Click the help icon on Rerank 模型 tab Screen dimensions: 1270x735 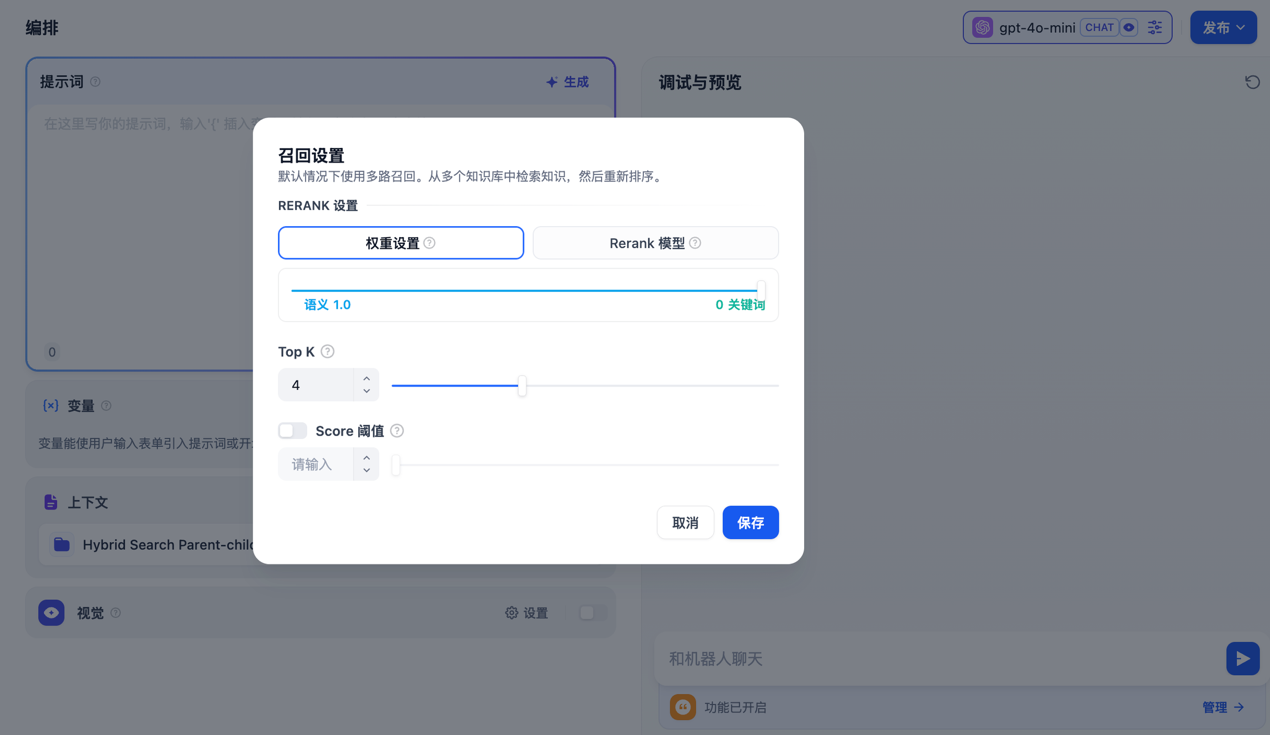coord(695,243)
